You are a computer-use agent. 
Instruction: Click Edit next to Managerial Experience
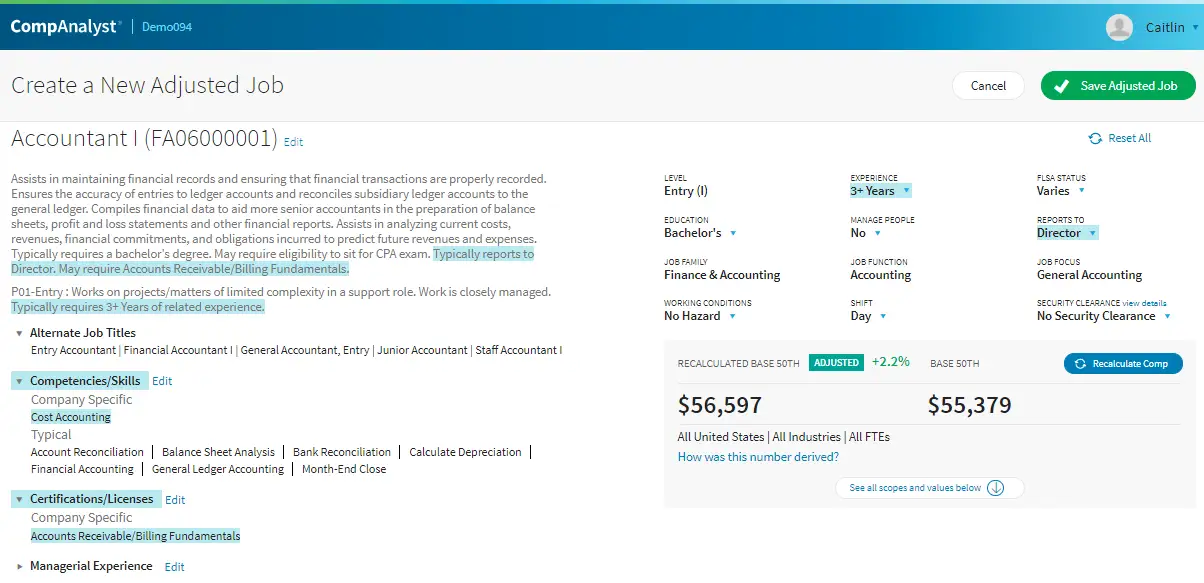tap(174, 567)
